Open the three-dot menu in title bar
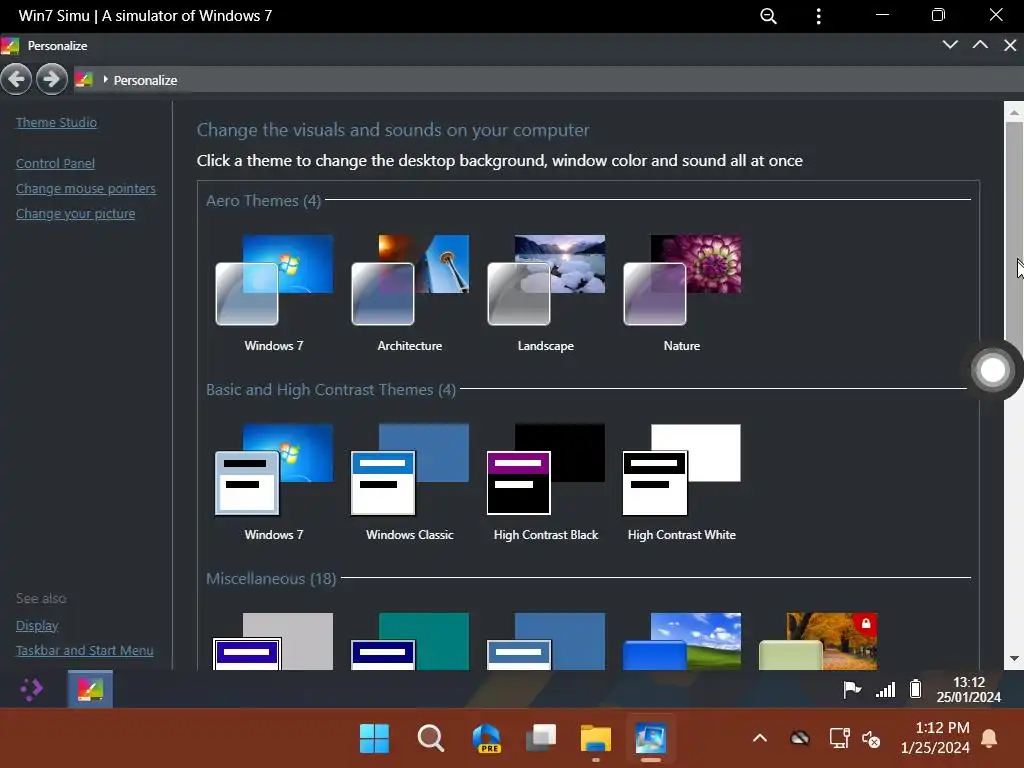Image resolution: width=1024 pixels, height=768 pixels. coord(818,16)
